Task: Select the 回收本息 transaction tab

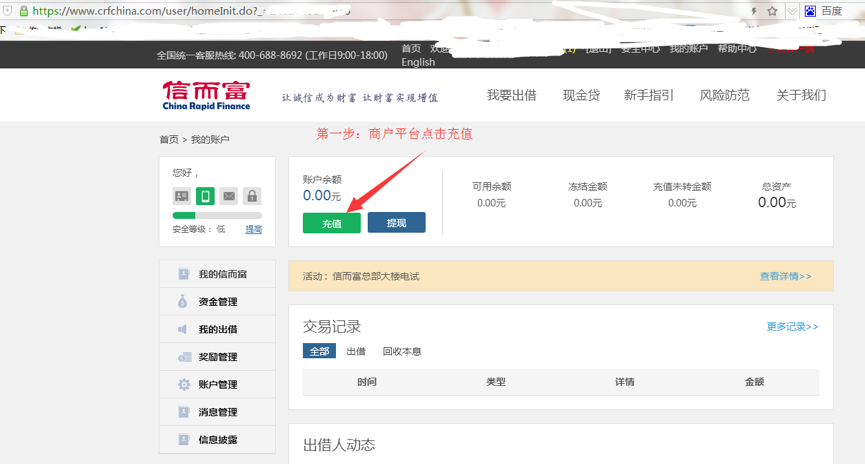Action: [402, 351]
